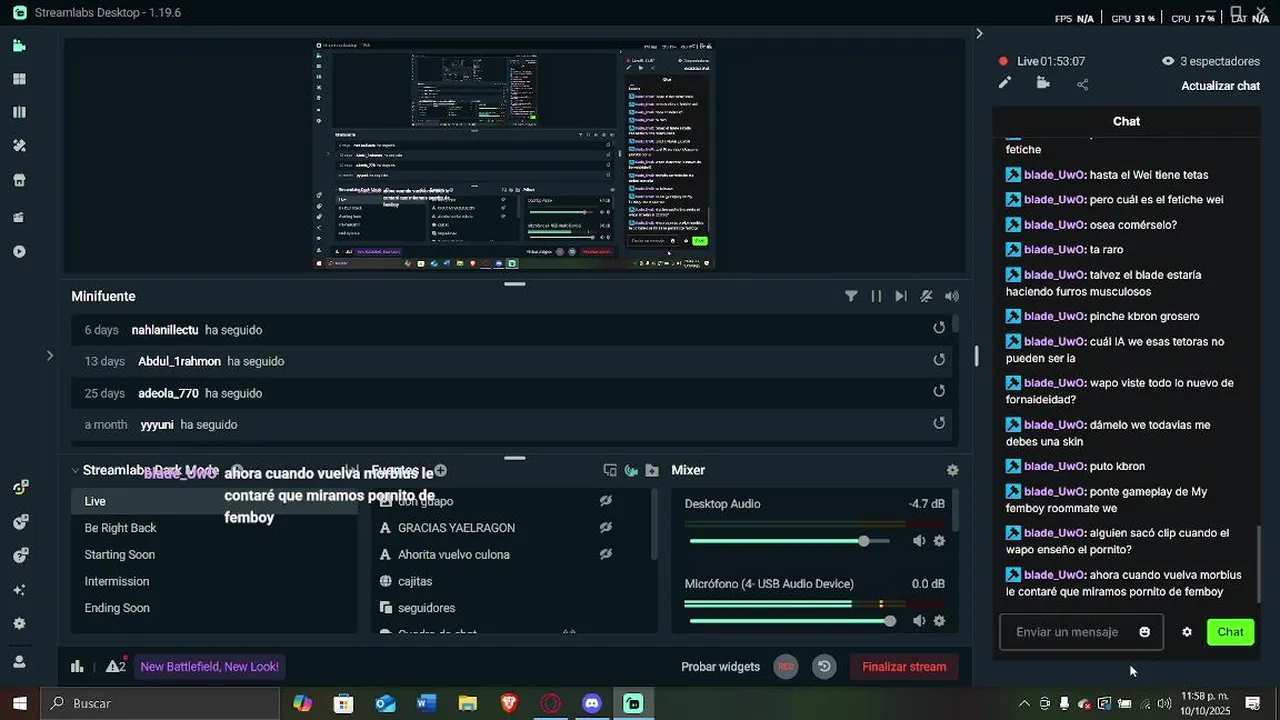Open the Brave browser from the taskbar
Screen dimensions: 1280x720
pyautogui.click(x=509, y=704)
